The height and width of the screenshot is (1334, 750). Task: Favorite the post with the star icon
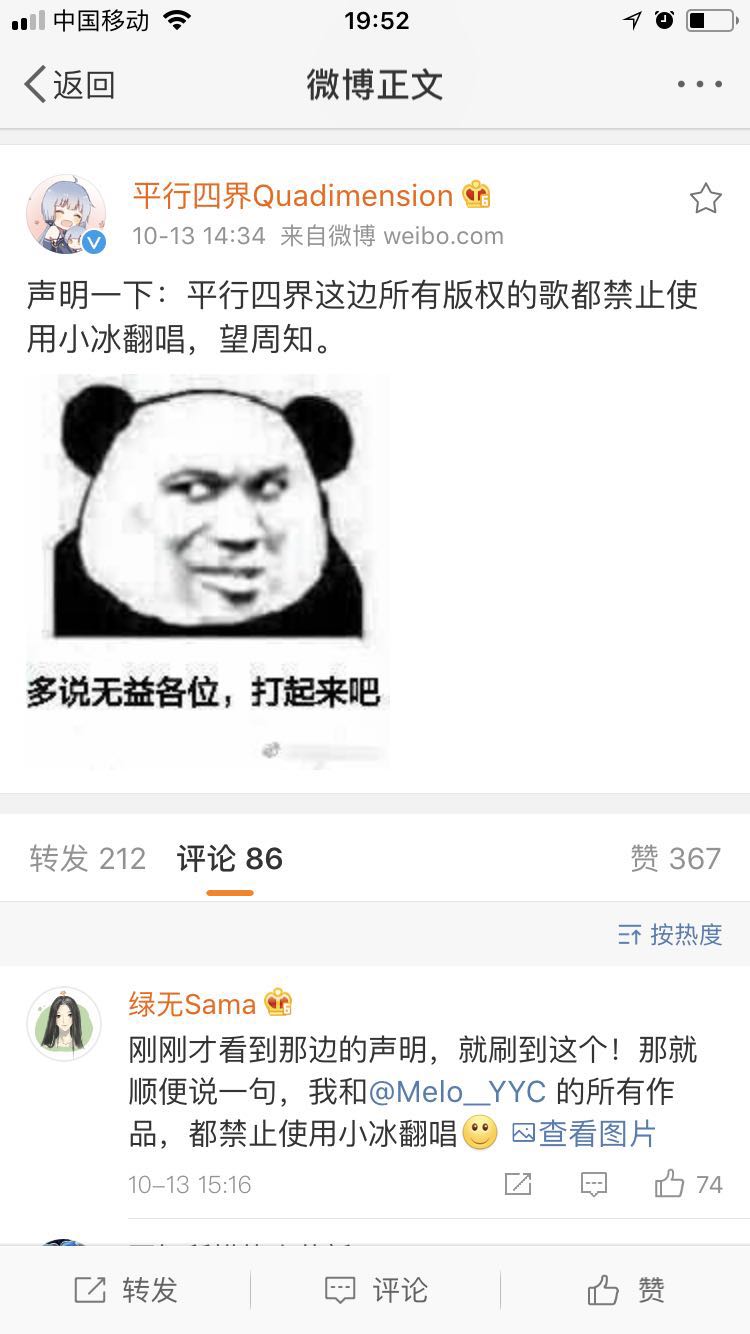[706, 199]
